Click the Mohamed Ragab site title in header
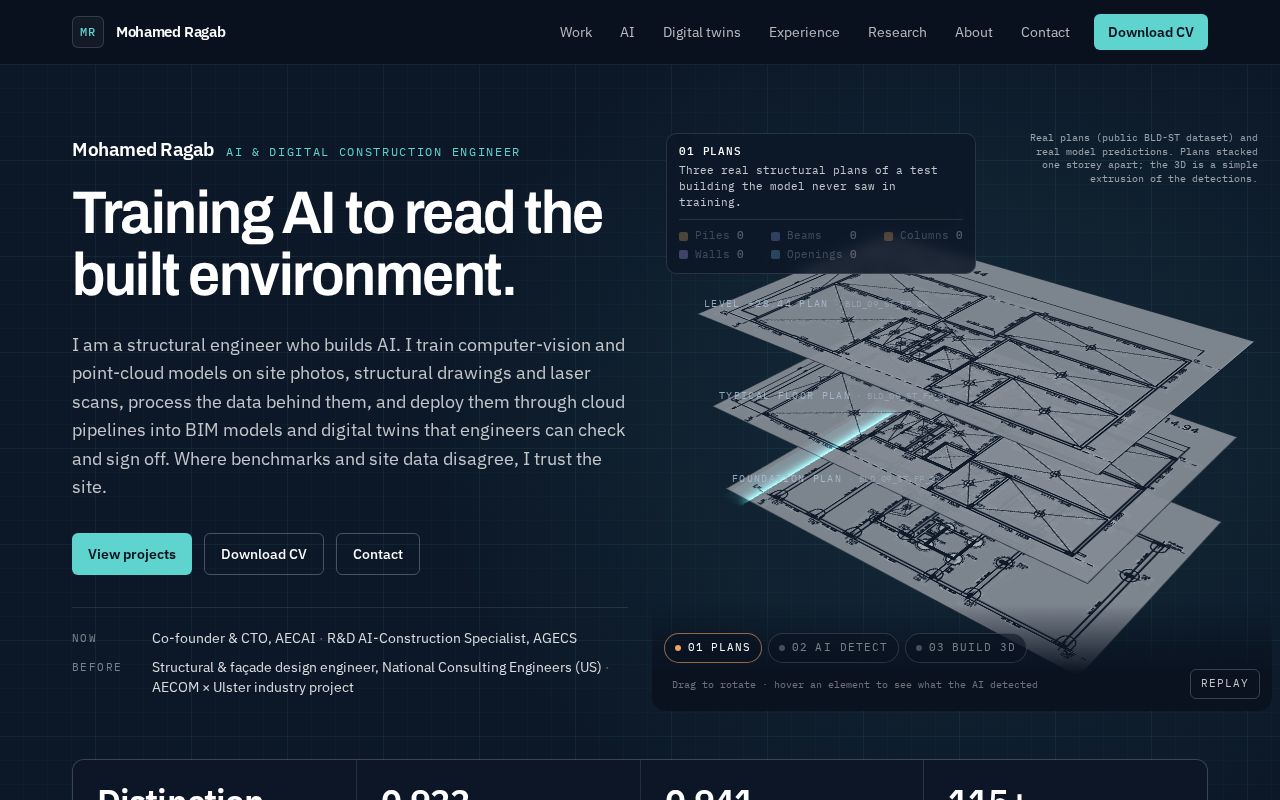Screen dimensions: 1280x800 (171, 32)
